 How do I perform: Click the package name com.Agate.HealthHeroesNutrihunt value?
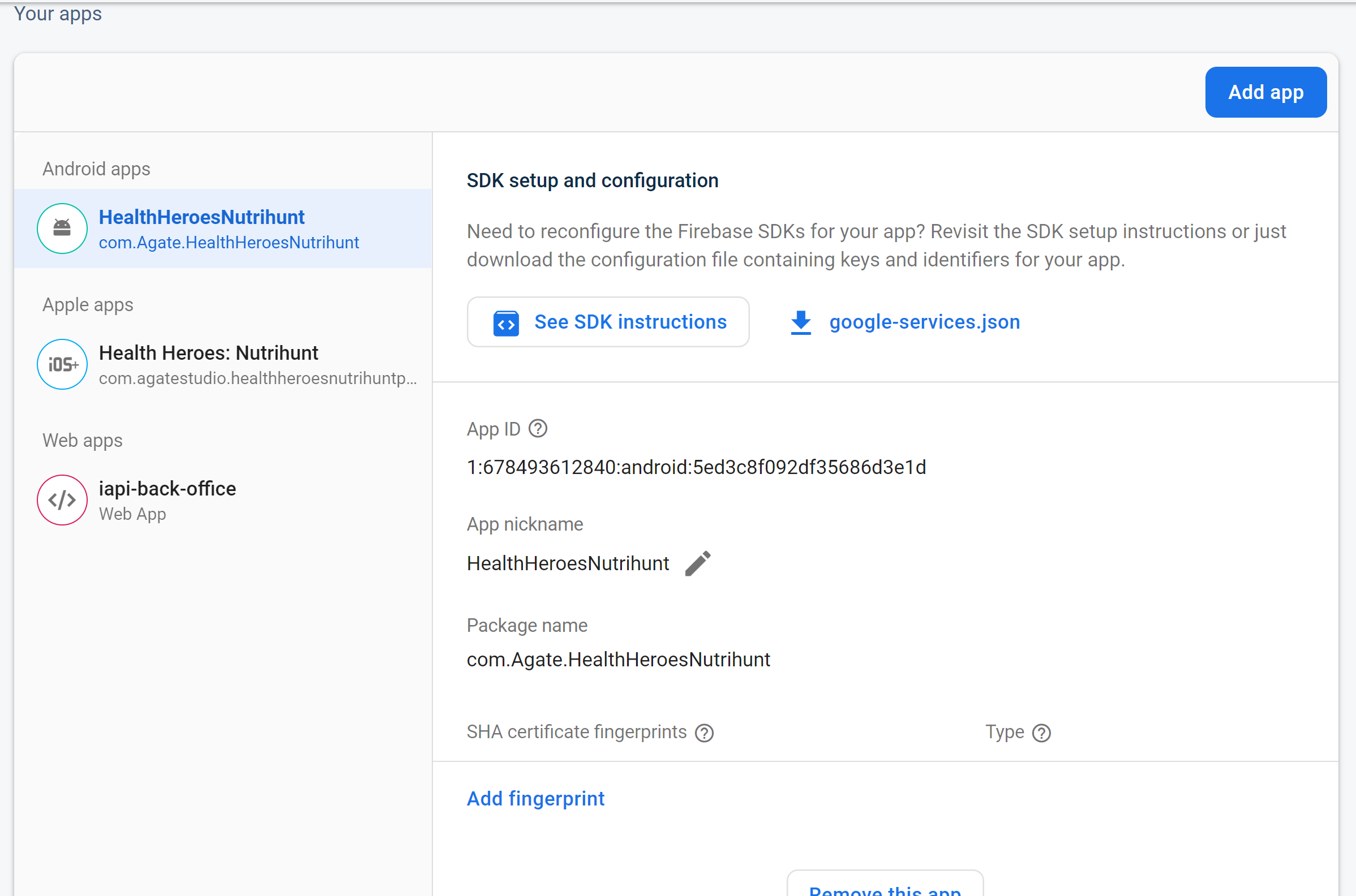pyautogui.click(x=618, y=660)
